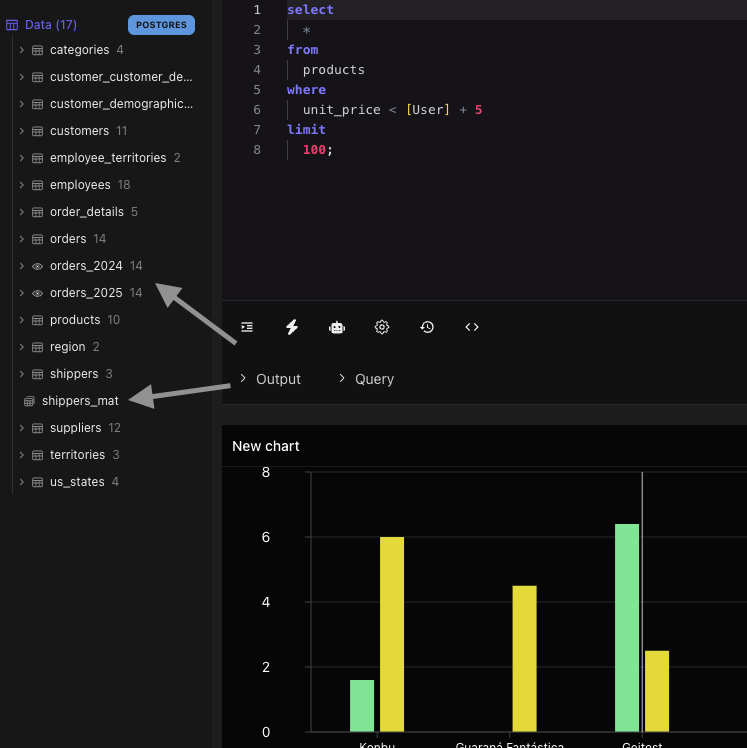Click the Data (17) header label
This screenshot has height=748, width=747.
click(51, 25)
